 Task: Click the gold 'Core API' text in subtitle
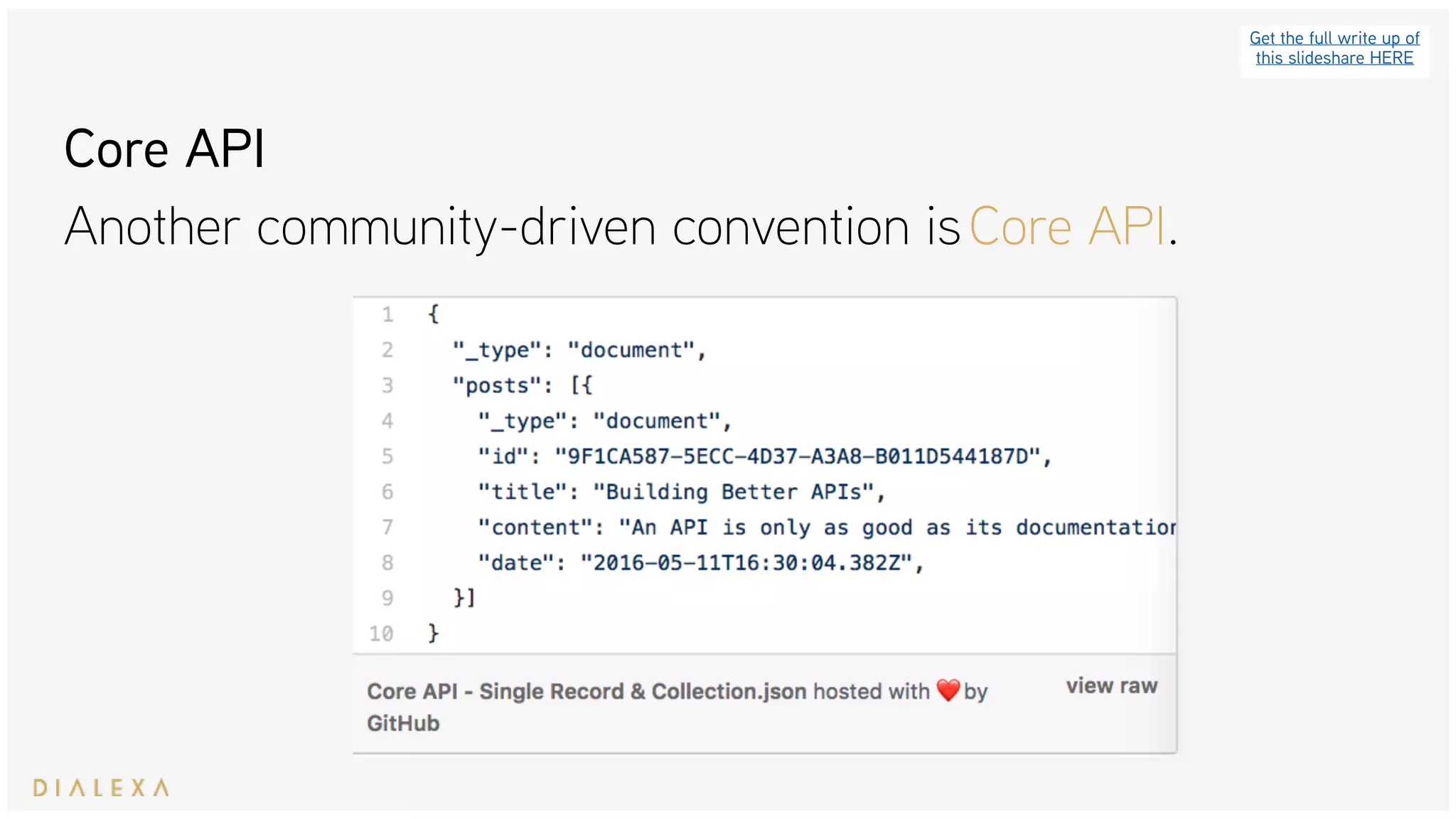click(x=1068, y=227)
